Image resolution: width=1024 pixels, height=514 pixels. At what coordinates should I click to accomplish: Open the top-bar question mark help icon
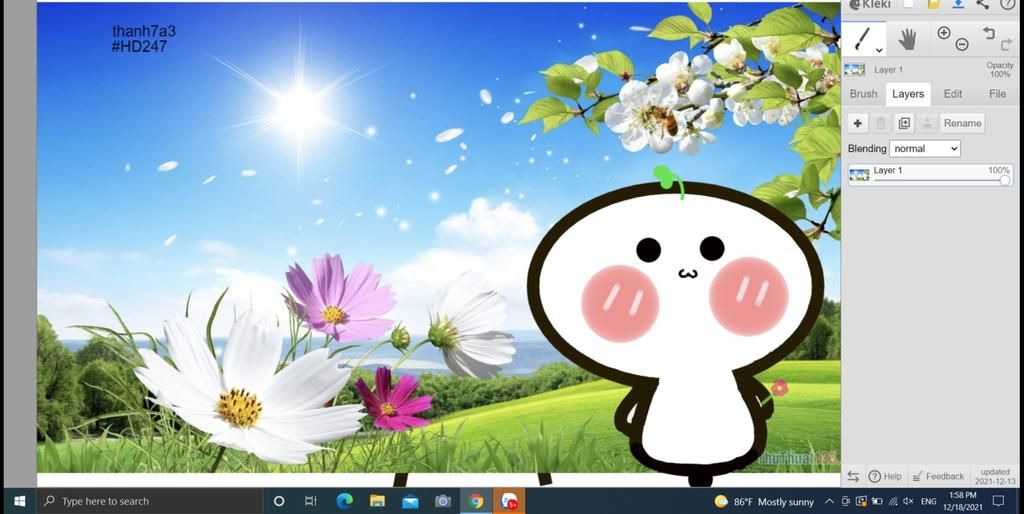point(1008,4)
